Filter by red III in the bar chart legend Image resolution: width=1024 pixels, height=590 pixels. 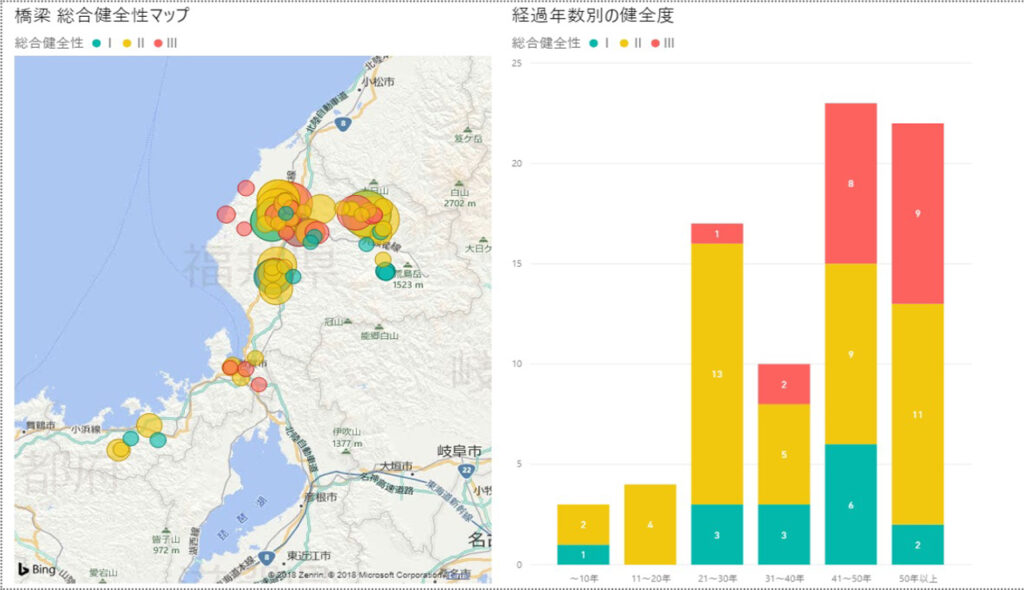[x=655, y=43]
